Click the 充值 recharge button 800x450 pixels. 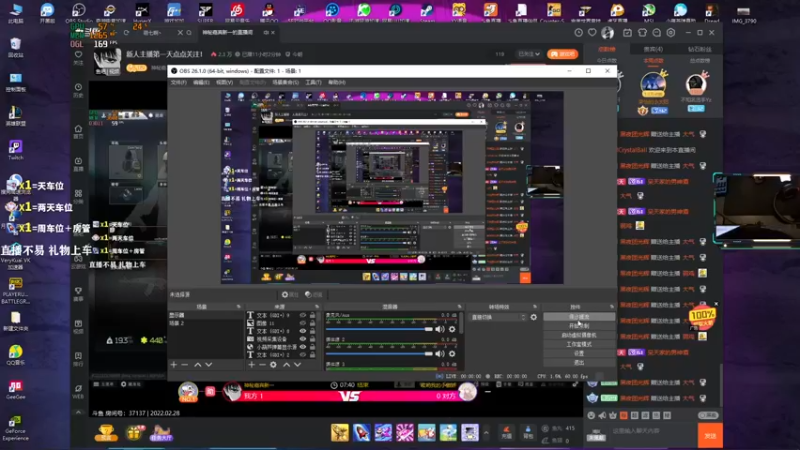507,433
